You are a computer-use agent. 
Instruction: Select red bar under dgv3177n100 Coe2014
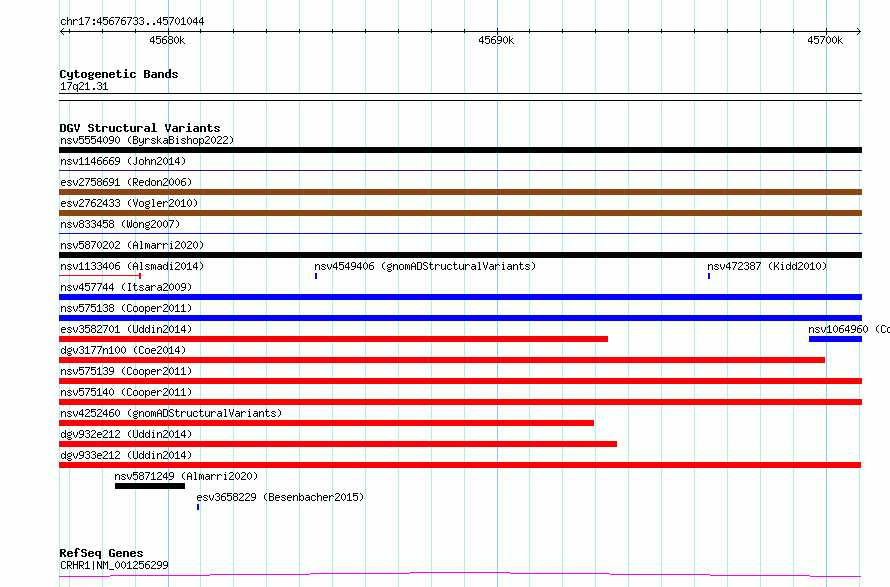click(x=442, y=360)
